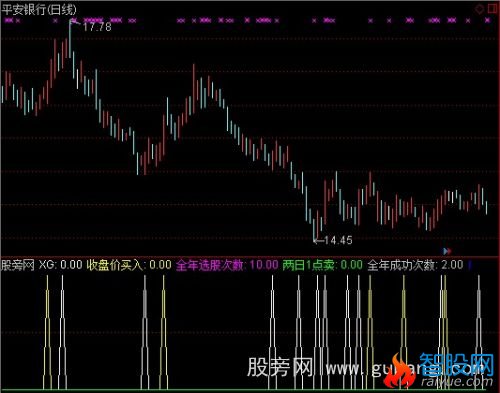Click the diamond icon at chart top-right
Screen dimensions: 500x393
pos(479,9)
